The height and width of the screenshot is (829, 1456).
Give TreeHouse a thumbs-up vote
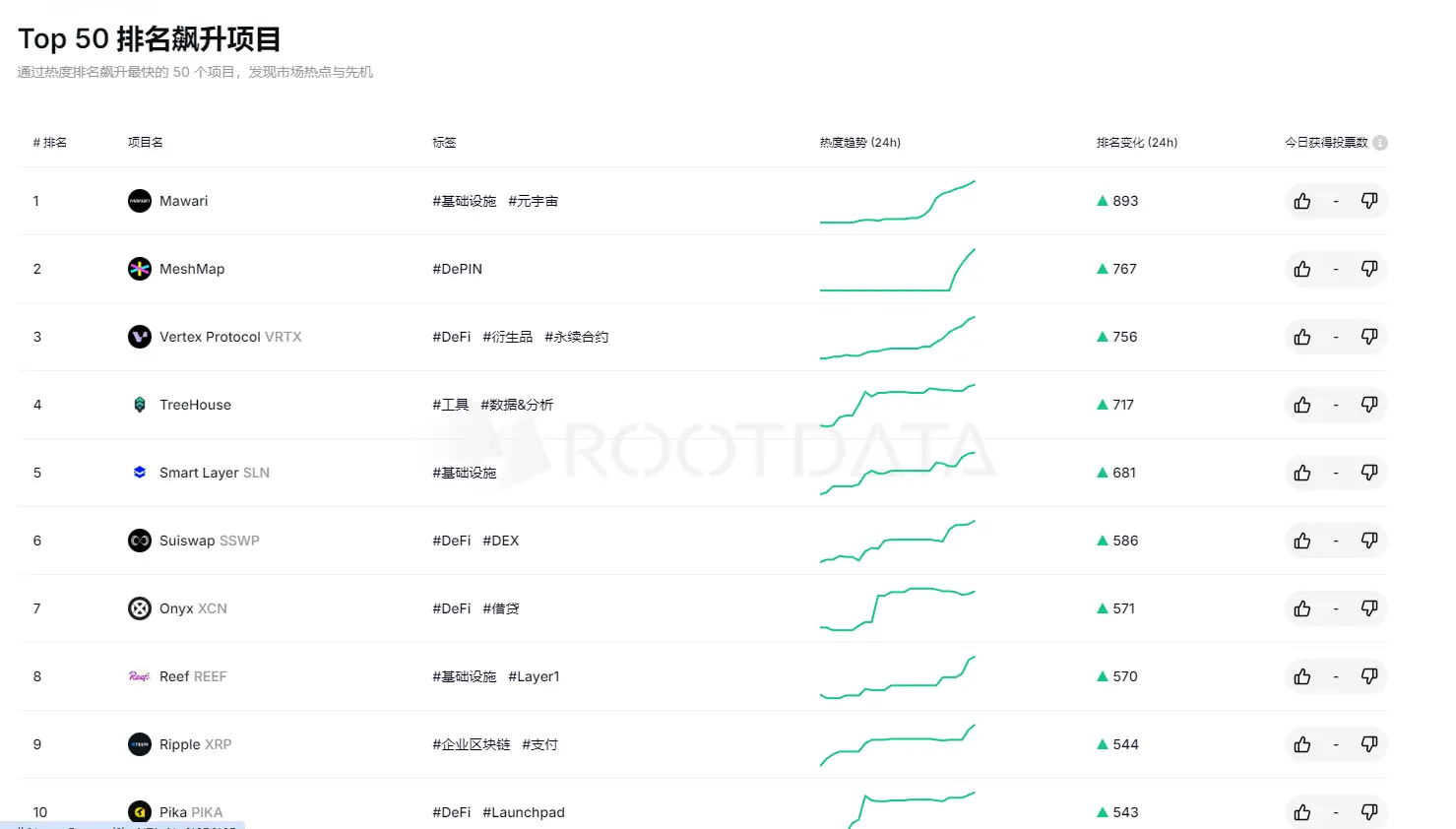1301,405
